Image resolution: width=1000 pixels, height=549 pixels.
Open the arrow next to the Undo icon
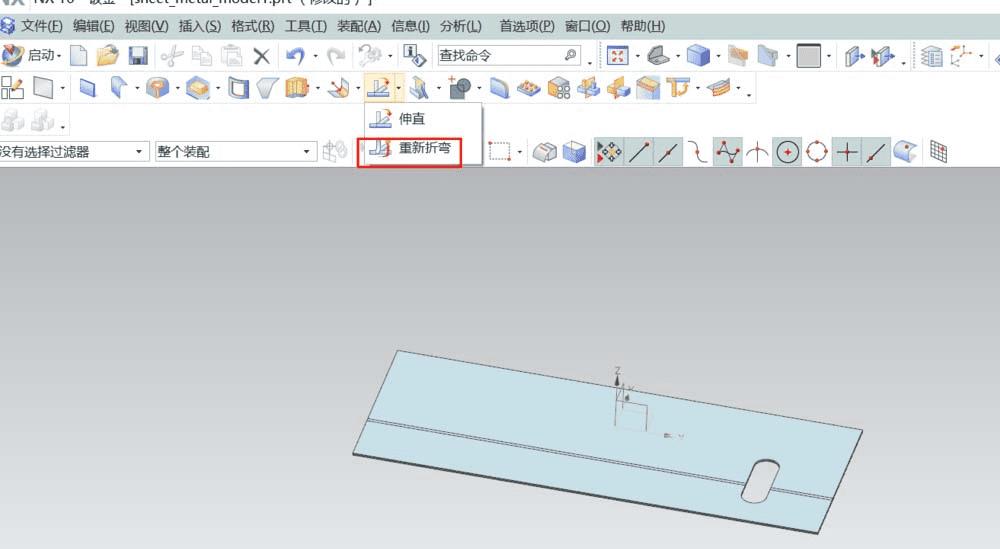coord(315,56)
